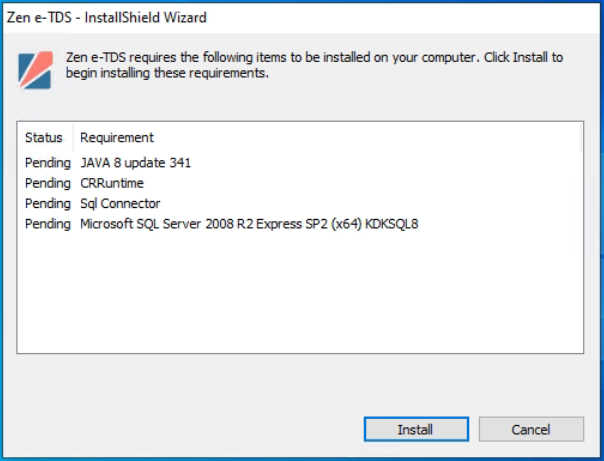
Task: Click empty title bar area right of title
Action: tap(403, 17)
